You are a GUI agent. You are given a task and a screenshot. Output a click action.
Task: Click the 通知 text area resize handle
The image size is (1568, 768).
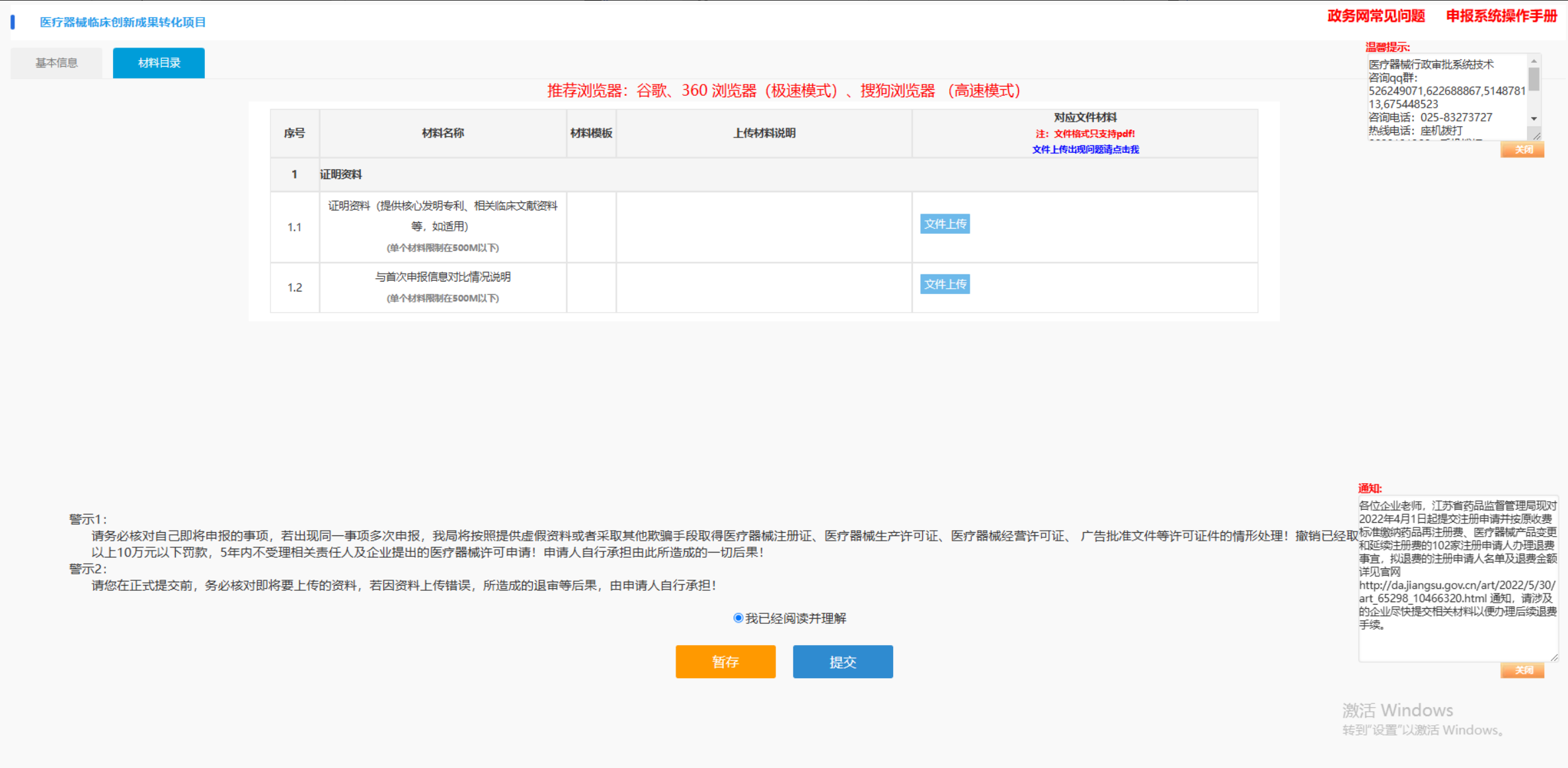[1554, 657]
